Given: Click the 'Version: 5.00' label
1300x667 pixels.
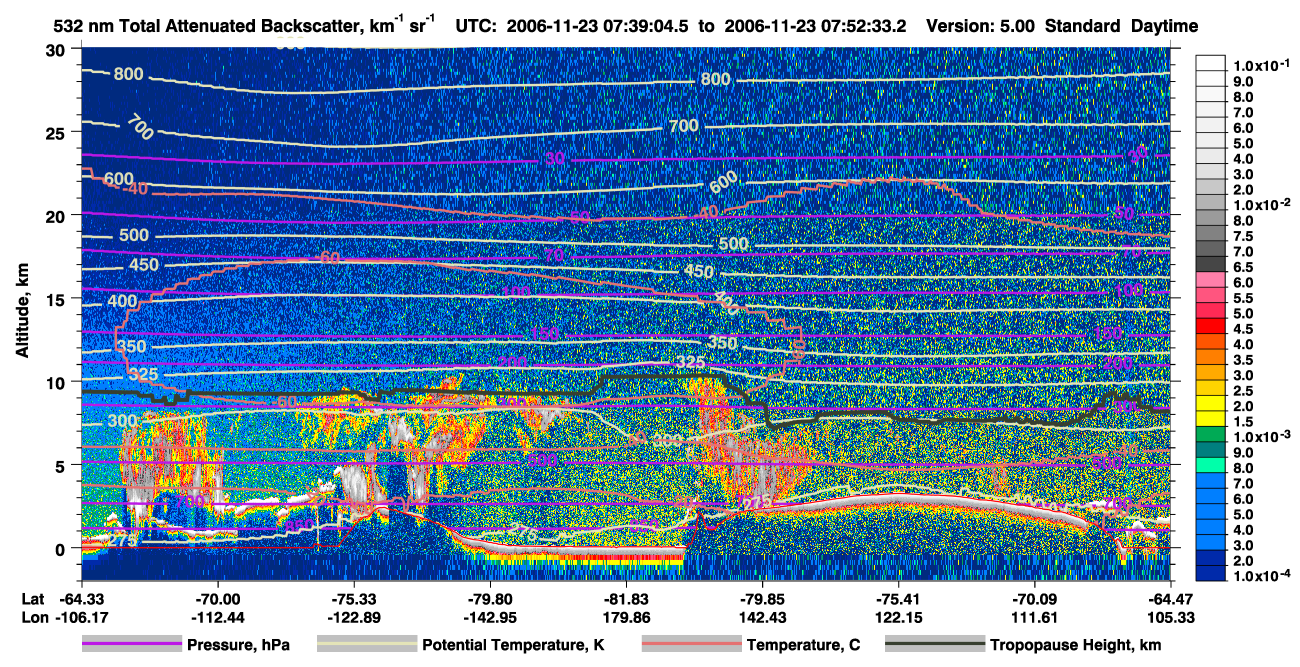Looking at the screenshot, I should [x=982, y=27].
